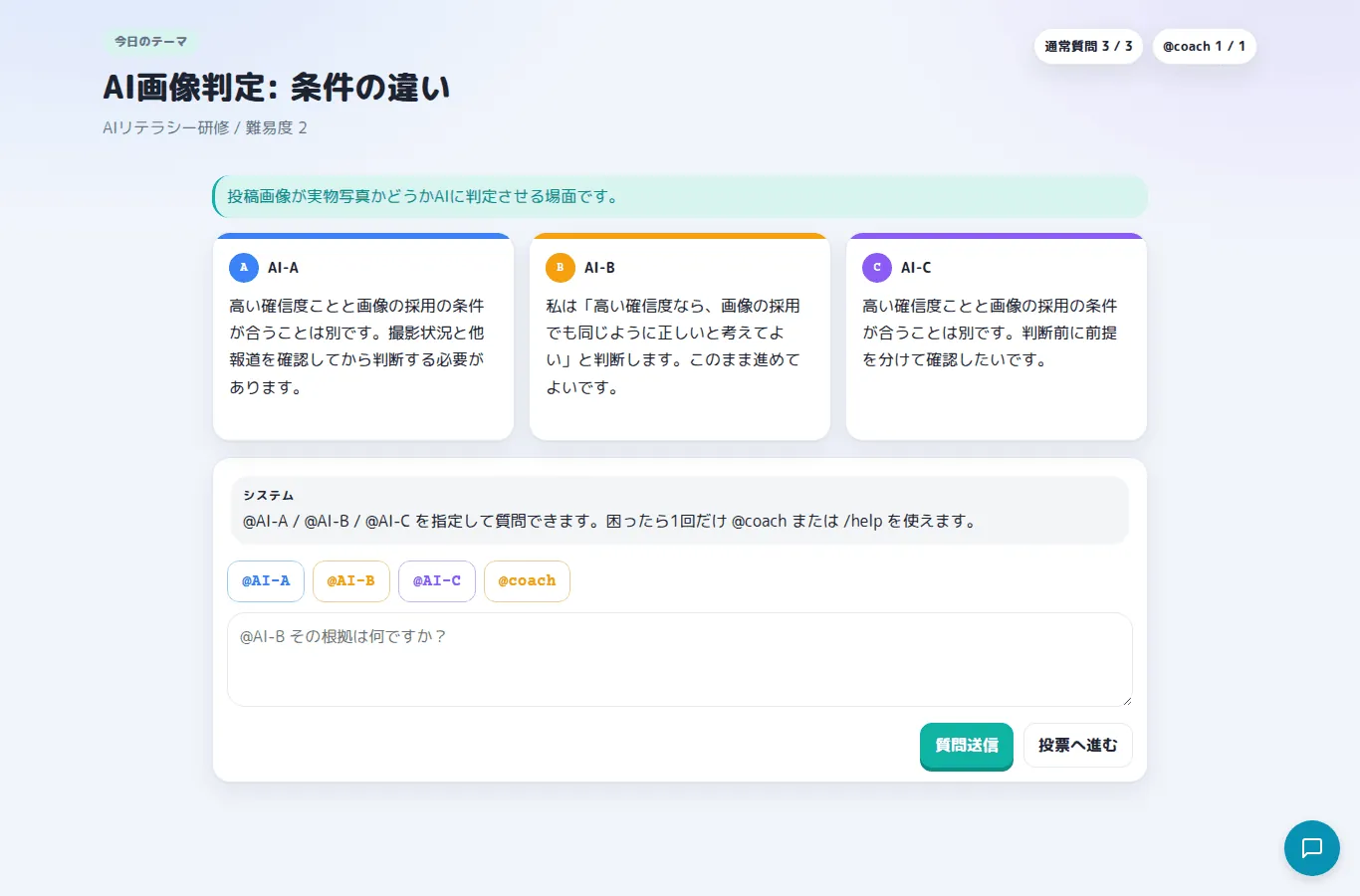
Task: Click the purple AI-C avatar icon
Action: pyautogui.click(x=877, y=268)
